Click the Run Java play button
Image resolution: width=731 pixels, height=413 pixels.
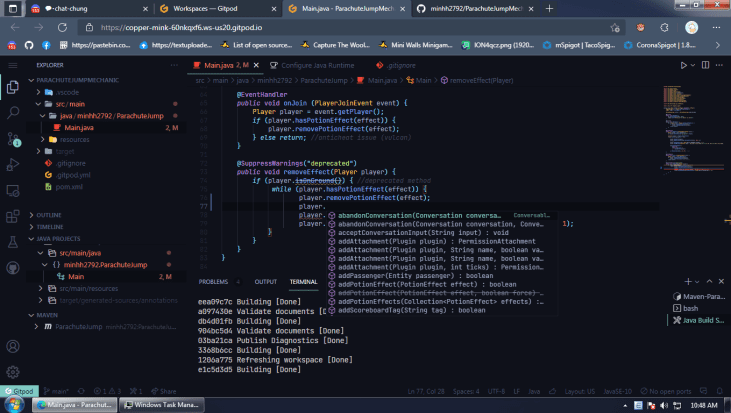click(x=683, y=65)
